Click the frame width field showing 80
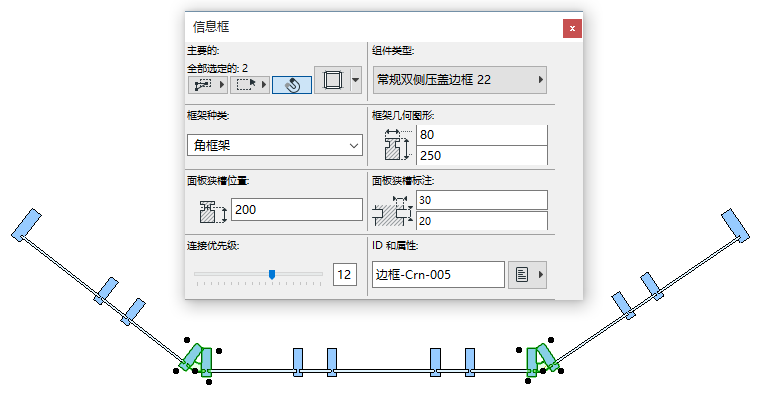The image size is (772, 417). click(482, 135)
